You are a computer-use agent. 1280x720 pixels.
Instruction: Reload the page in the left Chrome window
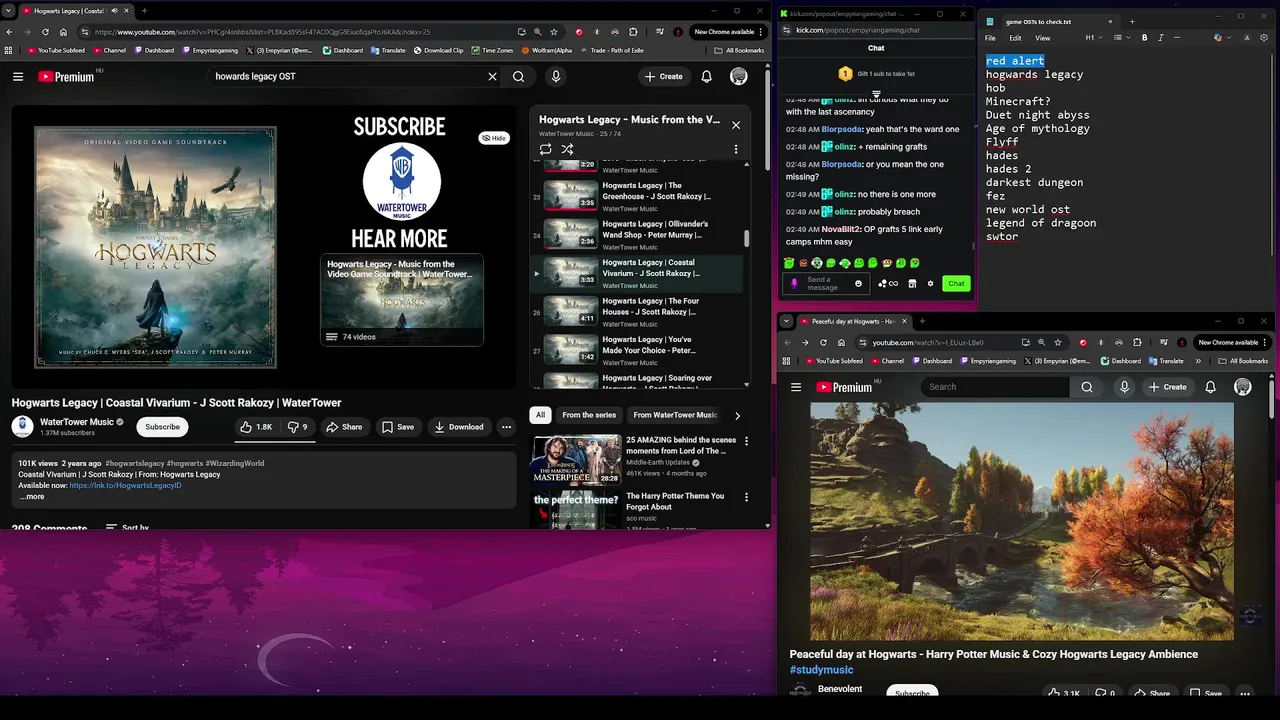coord(45,32)
